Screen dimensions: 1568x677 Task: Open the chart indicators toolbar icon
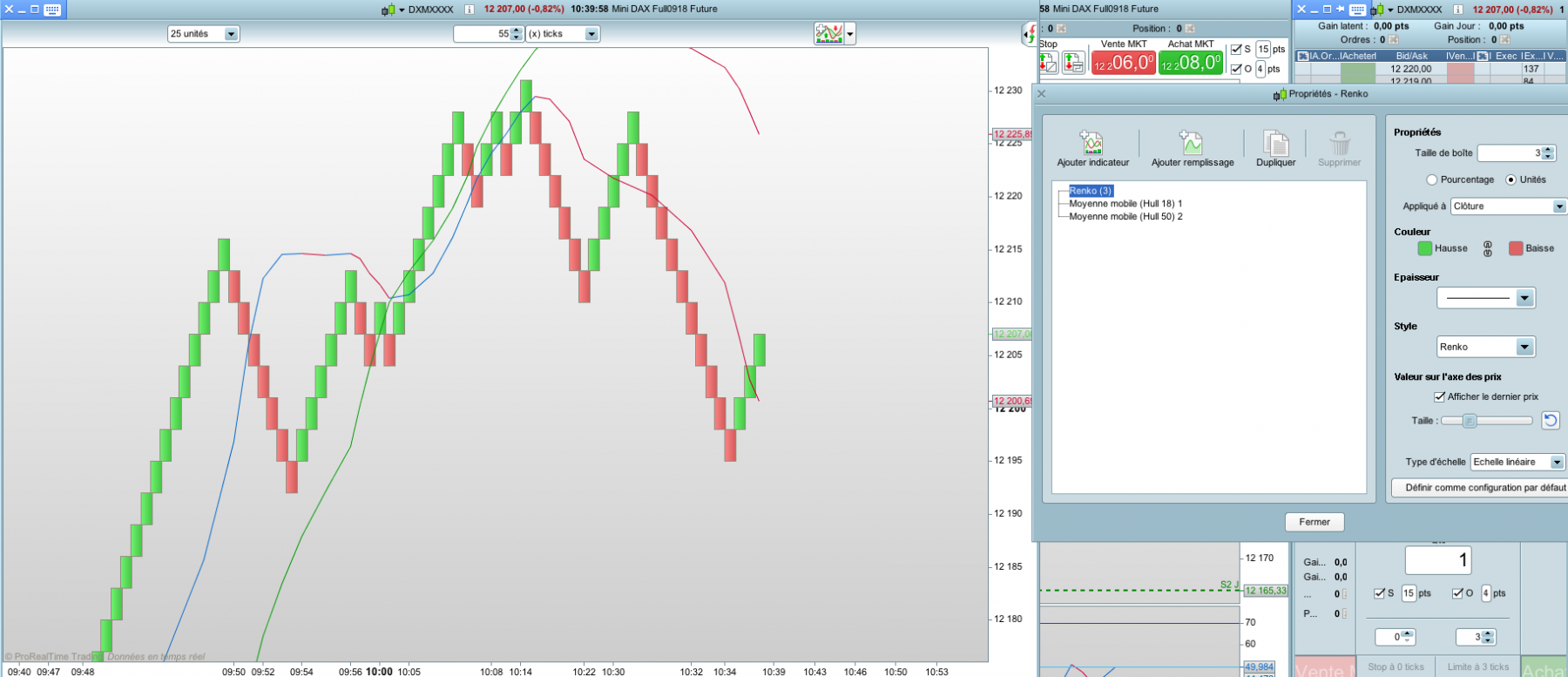[x=828, y=34]
